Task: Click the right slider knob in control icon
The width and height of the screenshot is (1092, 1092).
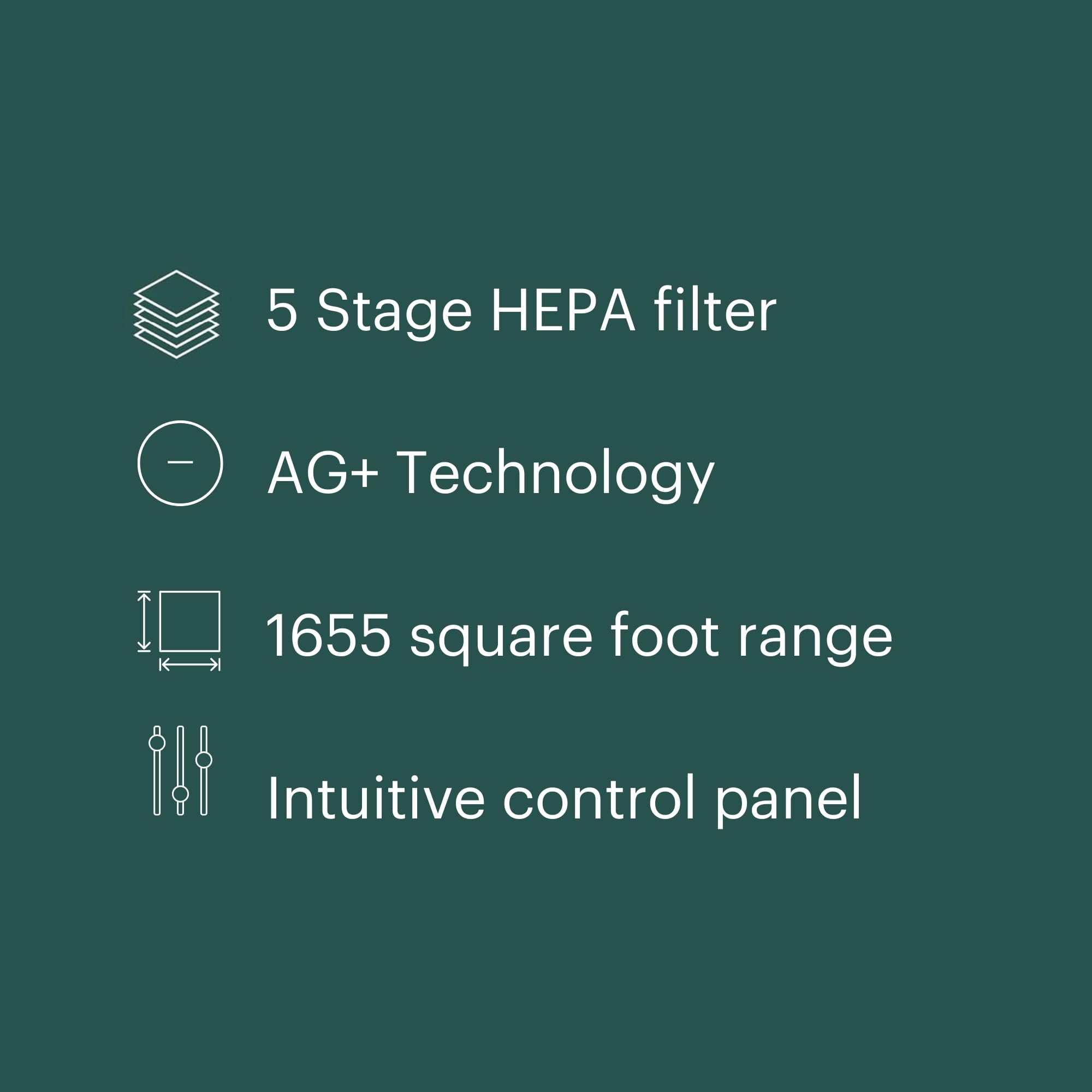Action: click(x=204, y=759)
